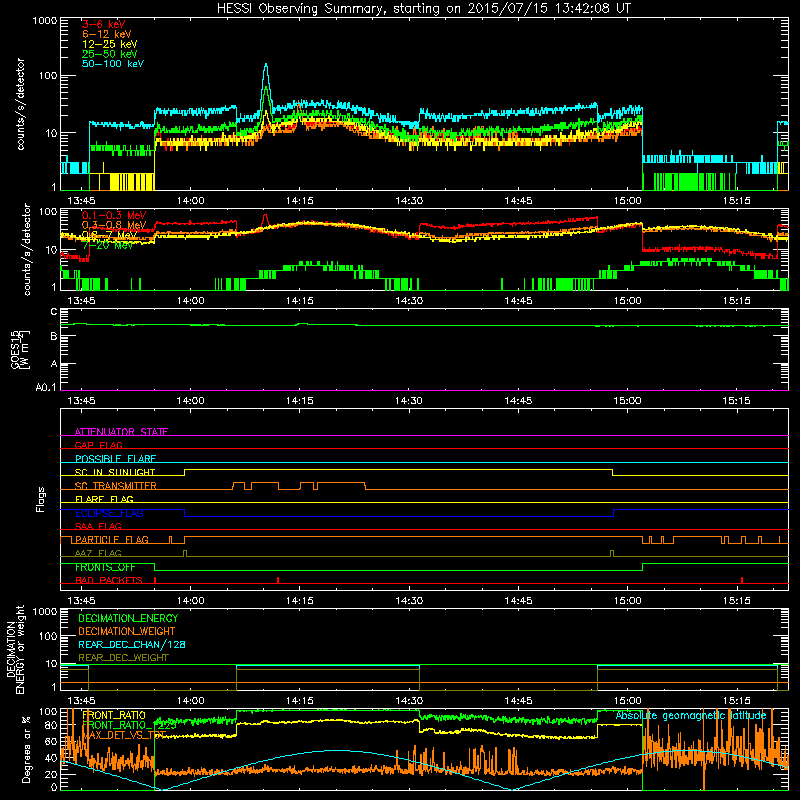This screenshot has height=800, width=800.
Task: Click the ECLIPSE_FLAG step down near 14:00
Action: tap(185, 513)
